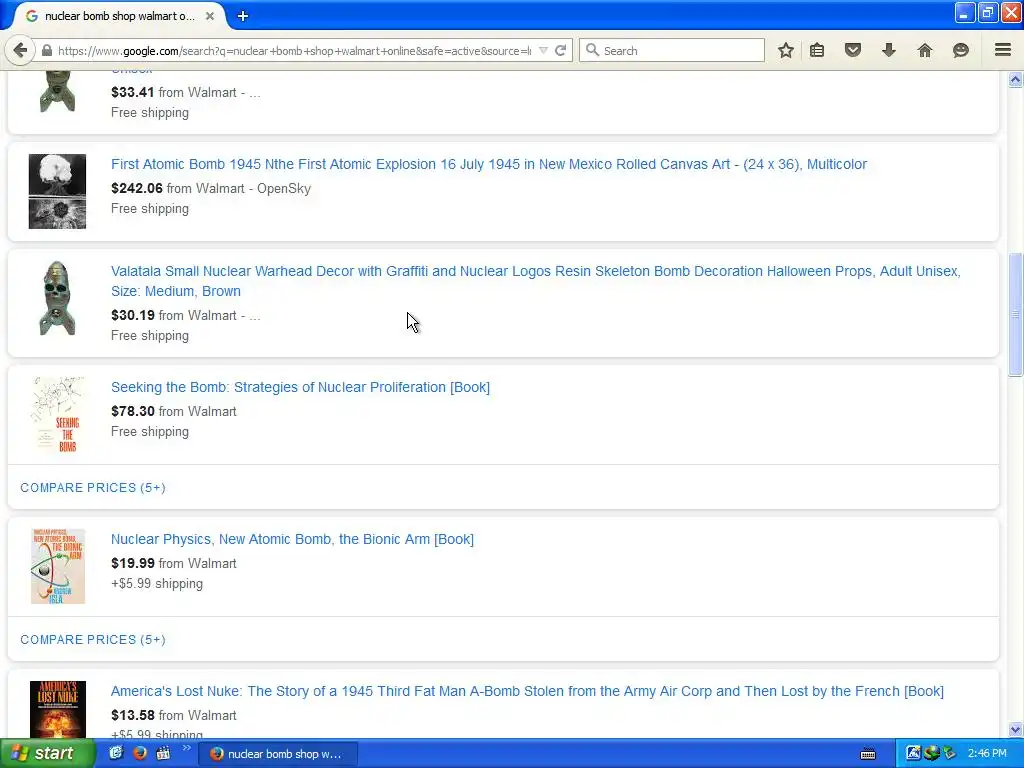Click the third quick launch icon
The image size is (1024, 768).
click(163, 753)
